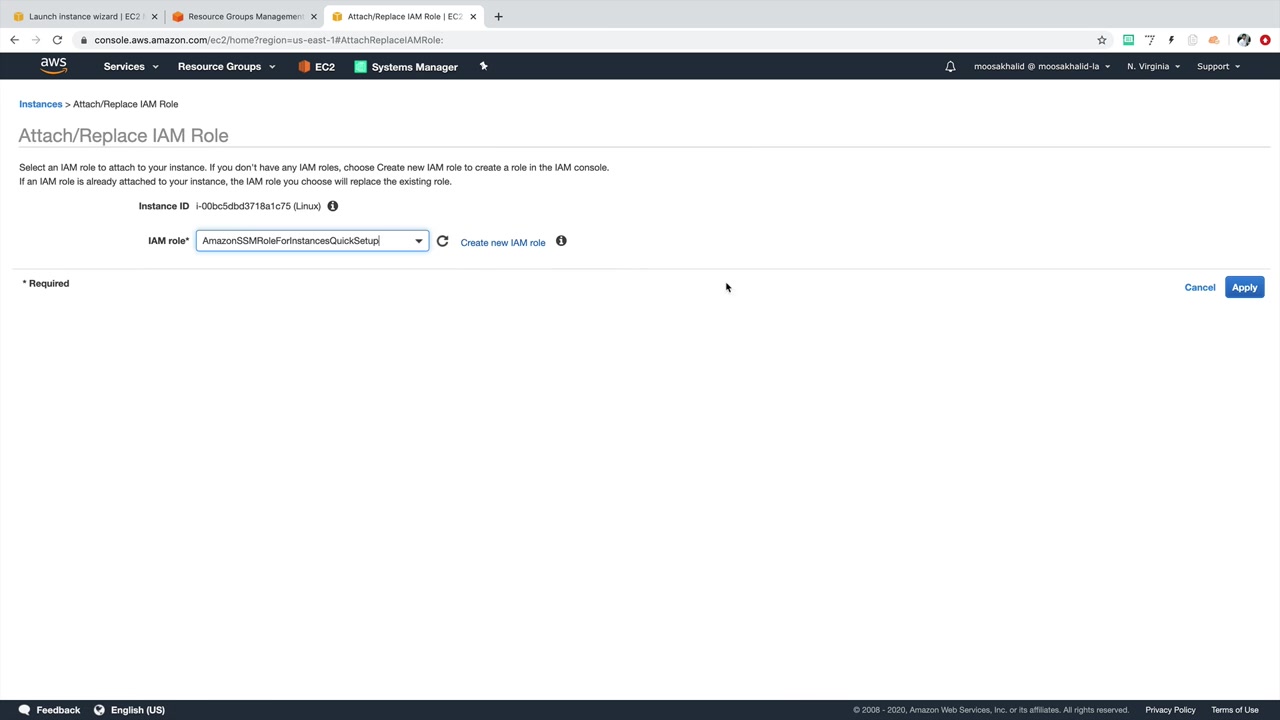
Task: Switch to the Launch instance wizard tab
Action: click(x=84, y=16)
